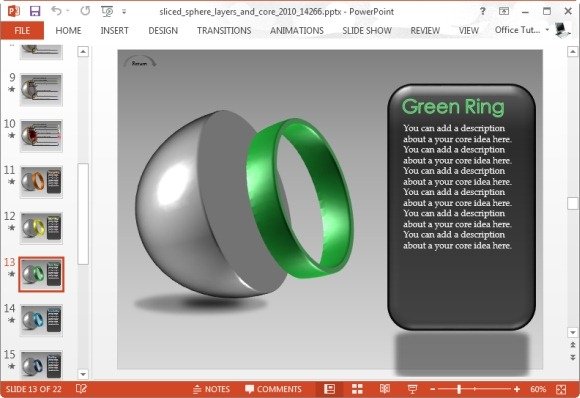
Task: Click the zoom slider handle
Action: coord(459,389)
